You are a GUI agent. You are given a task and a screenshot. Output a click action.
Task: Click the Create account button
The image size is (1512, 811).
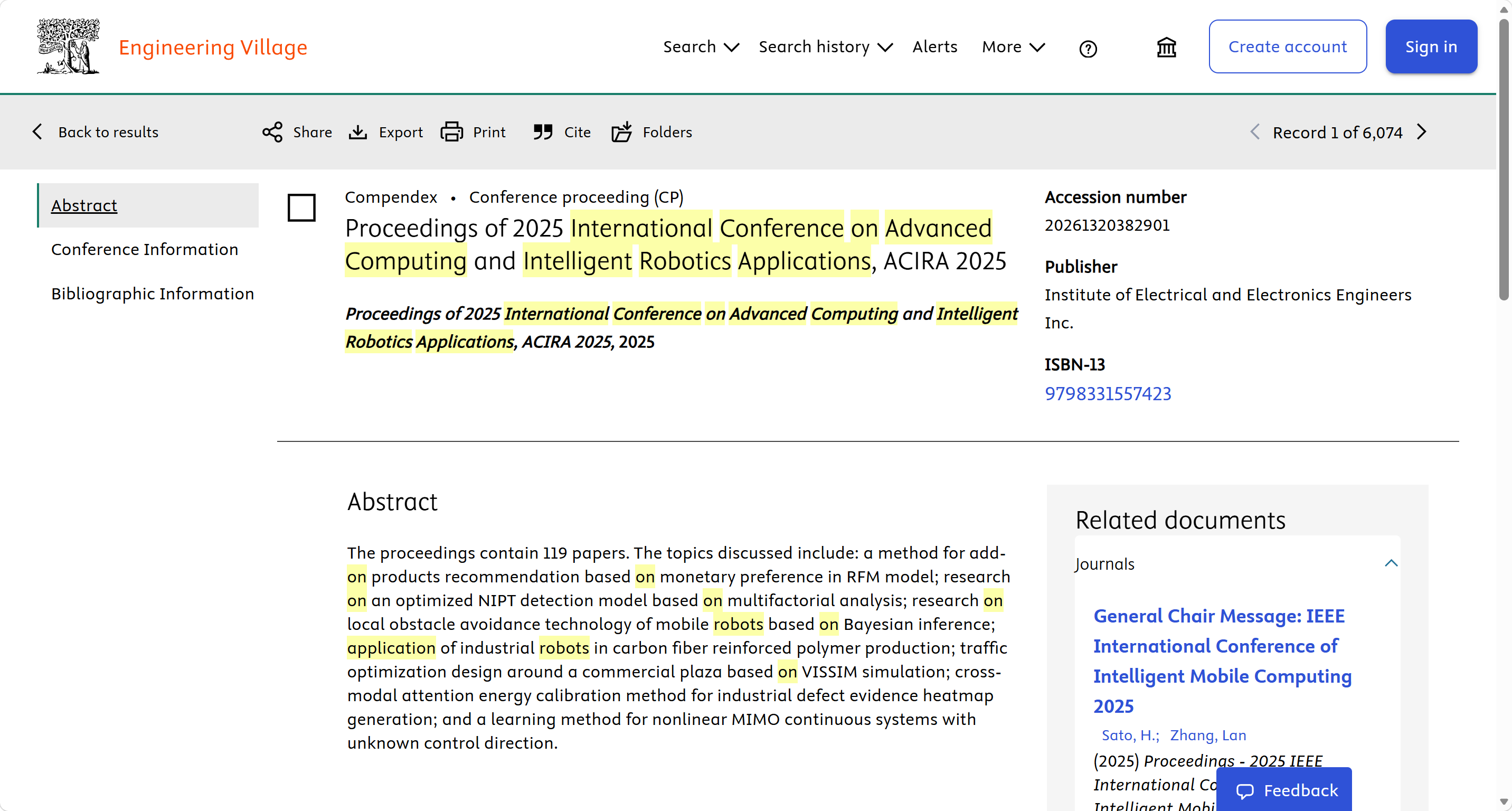pyautogui.click(x=1287, y=46)
